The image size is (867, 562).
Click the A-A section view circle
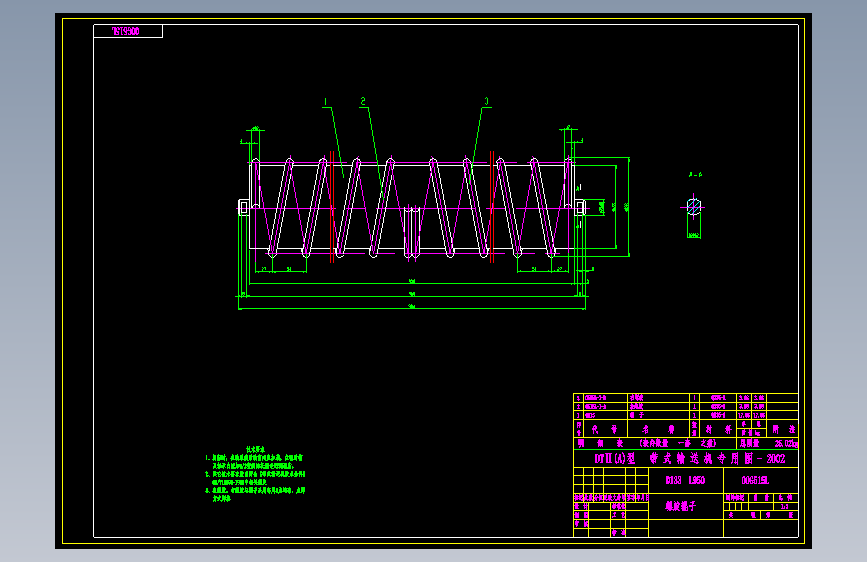(694, 207)
